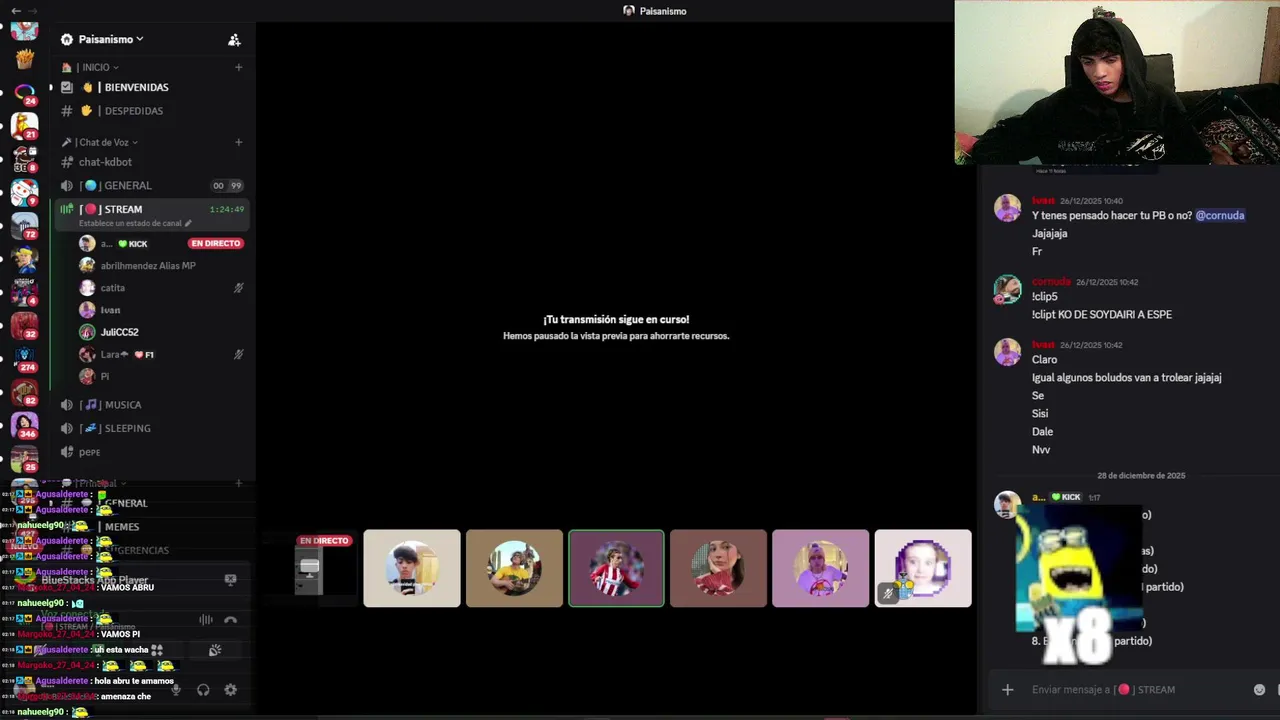Open server icon with 72 badge

(24, 226)
